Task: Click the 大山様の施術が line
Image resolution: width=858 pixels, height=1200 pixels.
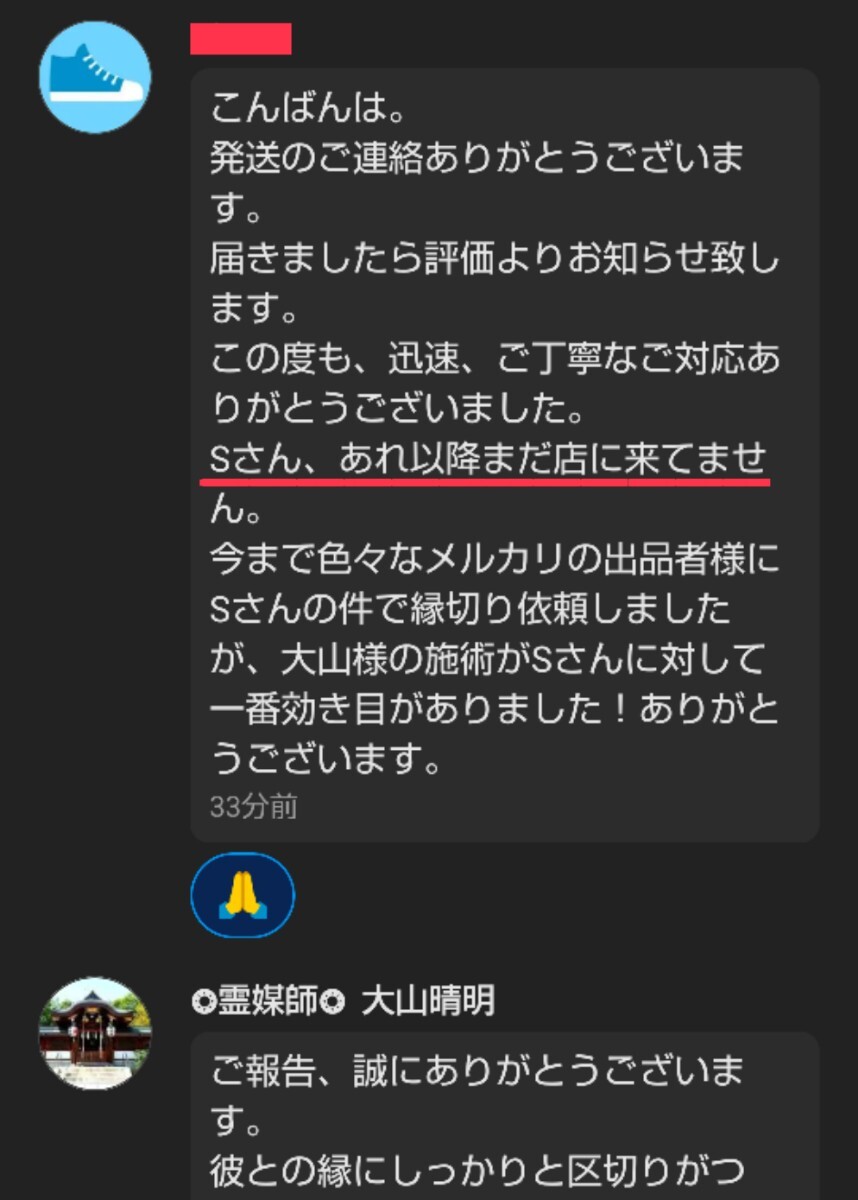Action: [x=488, y=659]
